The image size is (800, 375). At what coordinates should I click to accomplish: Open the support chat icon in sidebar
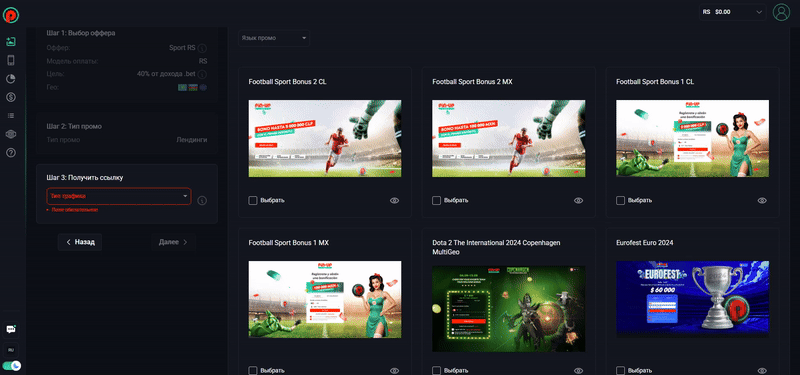11,329
